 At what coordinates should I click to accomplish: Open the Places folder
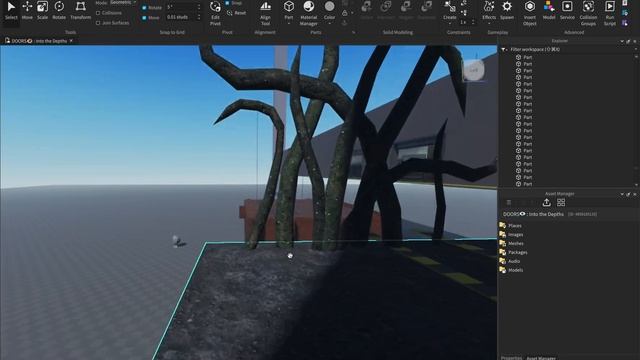click(x=511, y=226)
